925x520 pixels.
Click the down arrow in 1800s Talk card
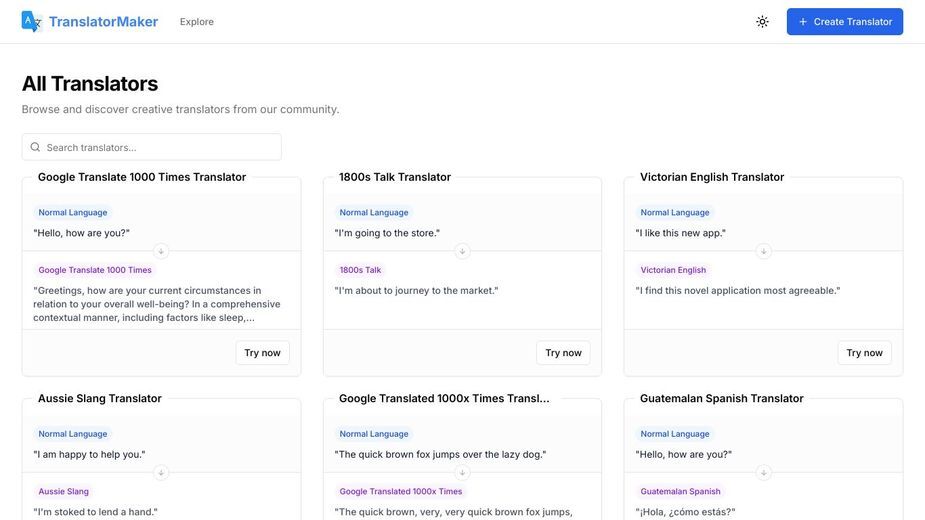point(462,251)
